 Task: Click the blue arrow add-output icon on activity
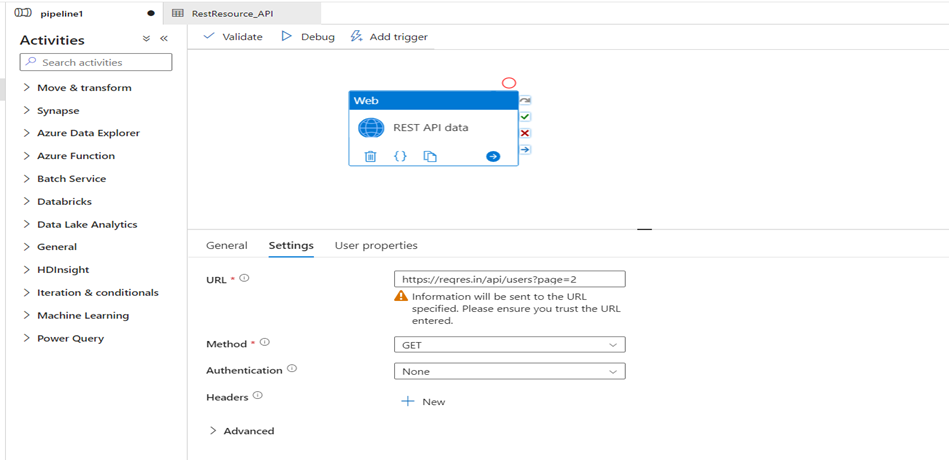493,156
